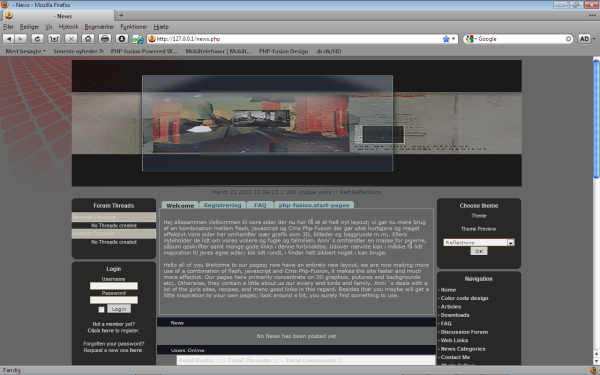
Task: Switch to the Registrering tab
Action: 222,205
